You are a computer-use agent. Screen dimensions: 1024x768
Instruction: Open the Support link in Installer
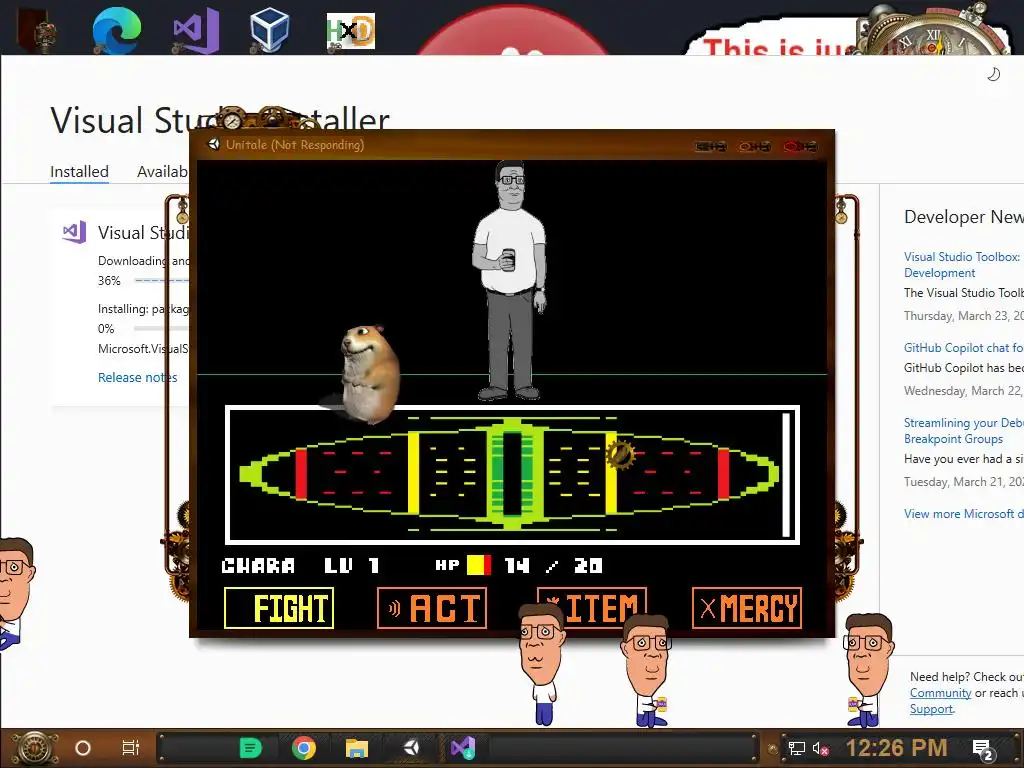pyautogui.click(x=932, y=709)
